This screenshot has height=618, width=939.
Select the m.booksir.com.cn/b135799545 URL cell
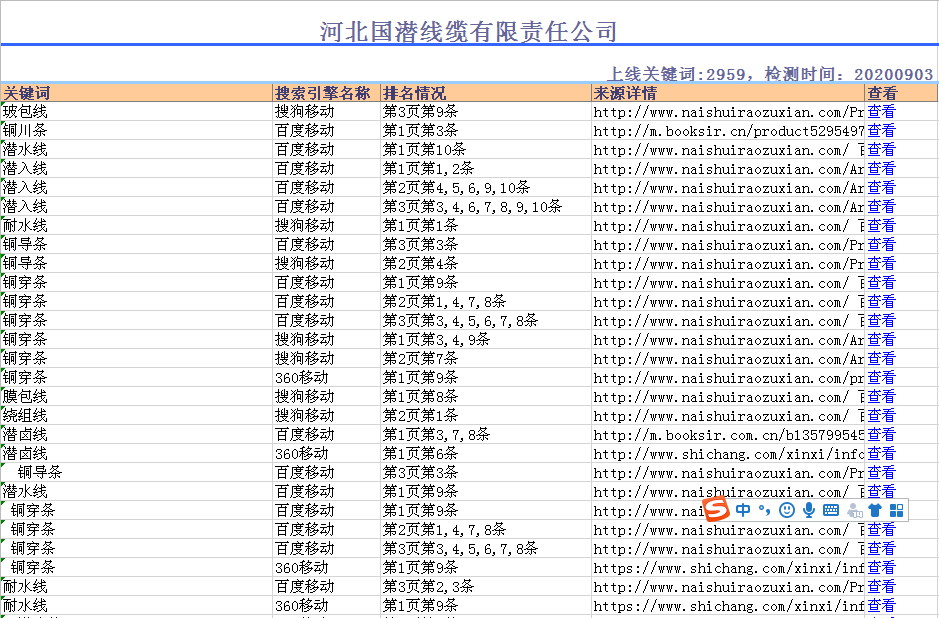coord(728,435)
